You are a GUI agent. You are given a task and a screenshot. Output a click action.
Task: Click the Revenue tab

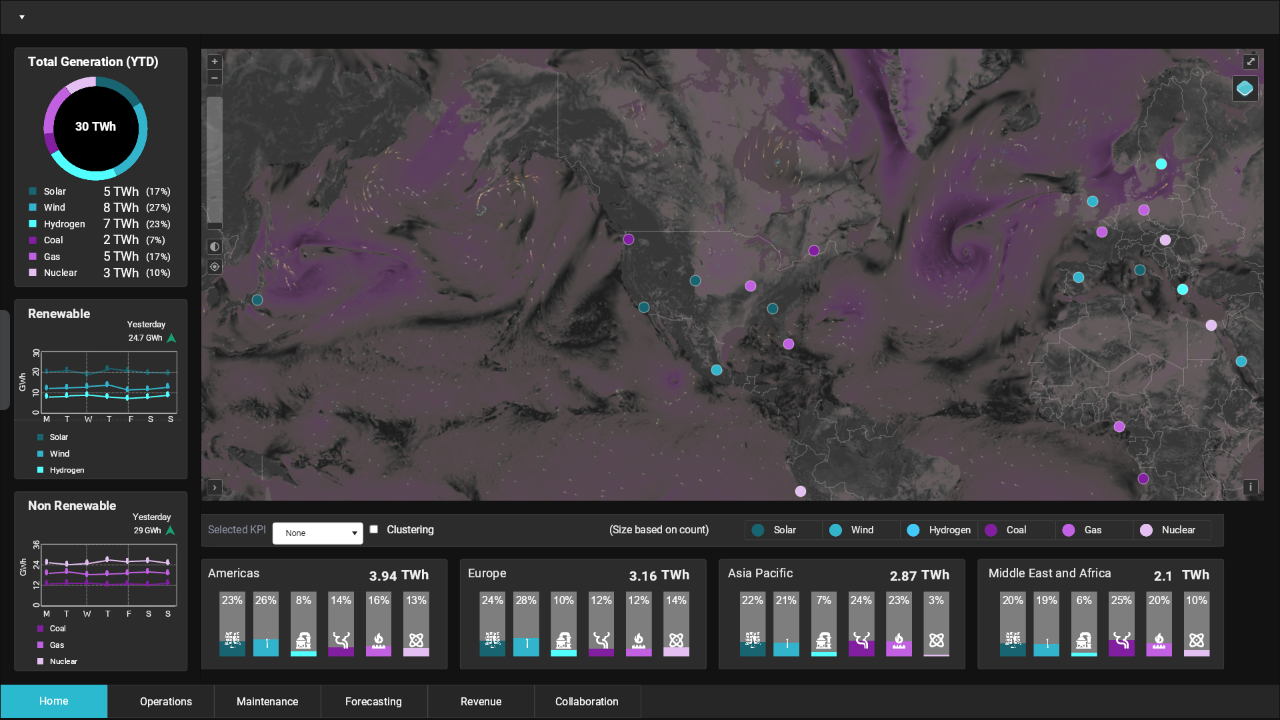tap(481, 702)
